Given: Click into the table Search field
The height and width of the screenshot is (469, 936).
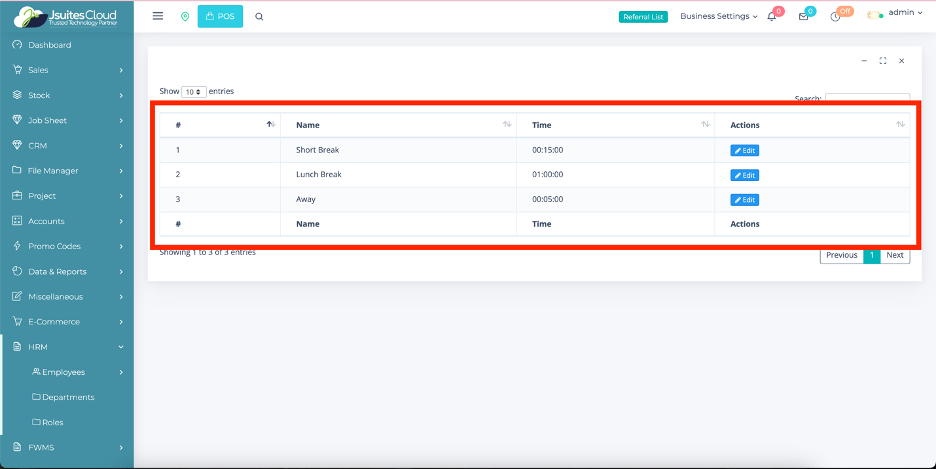Looking at the screenshot, I should coord(867,98).
